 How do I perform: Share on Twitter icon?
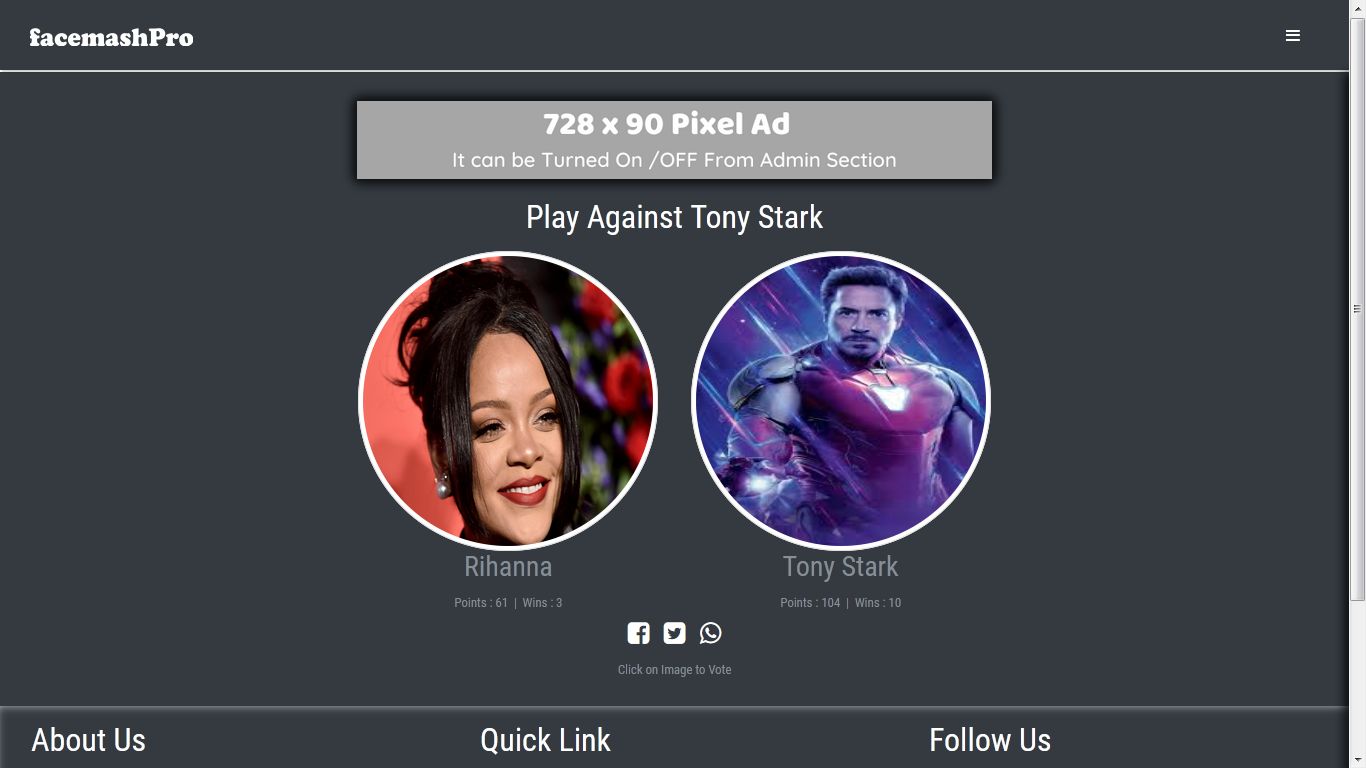tap(675, 633)
